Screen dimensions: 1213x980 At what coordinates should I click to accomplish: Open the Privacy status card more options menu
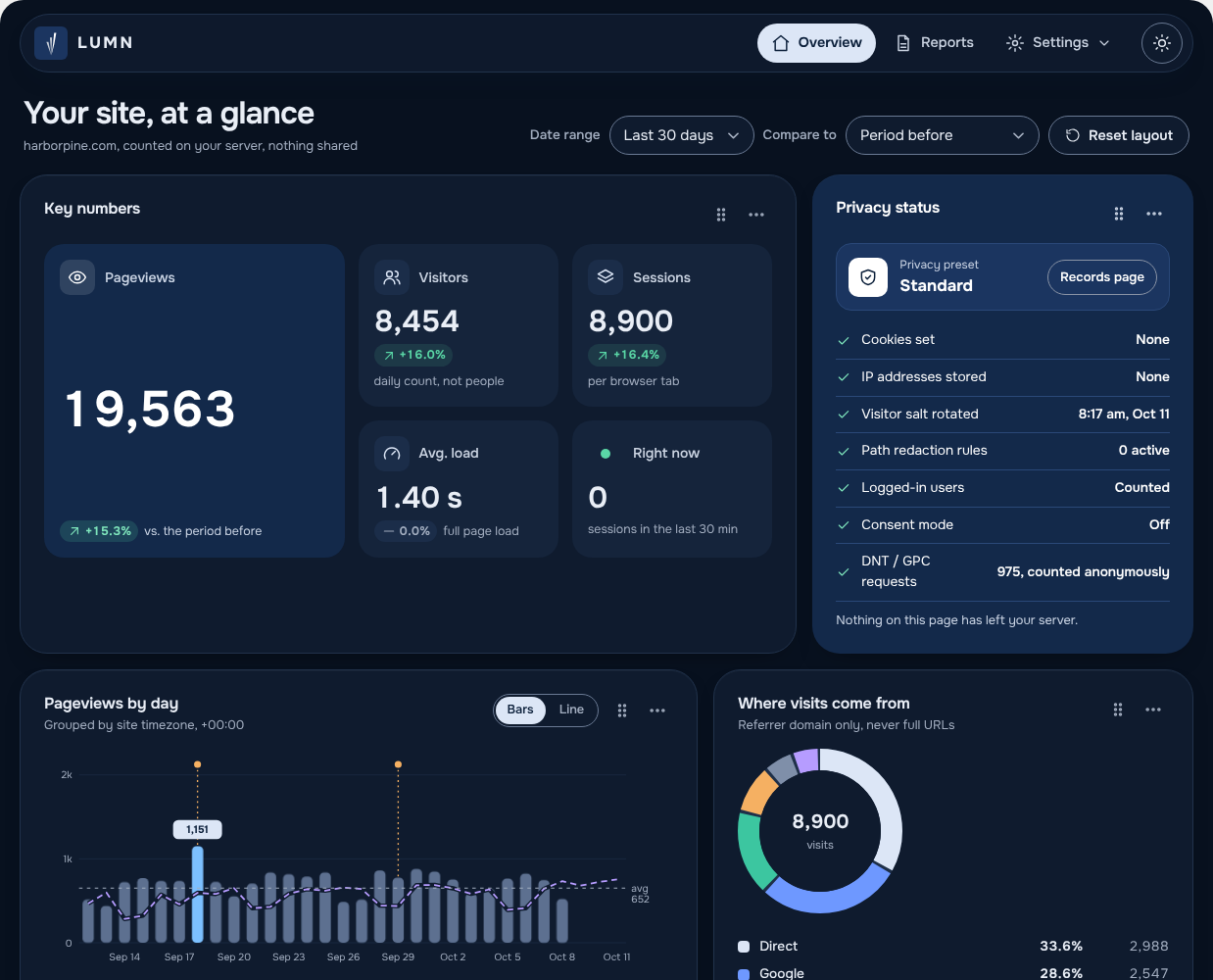coord(1154,214)
